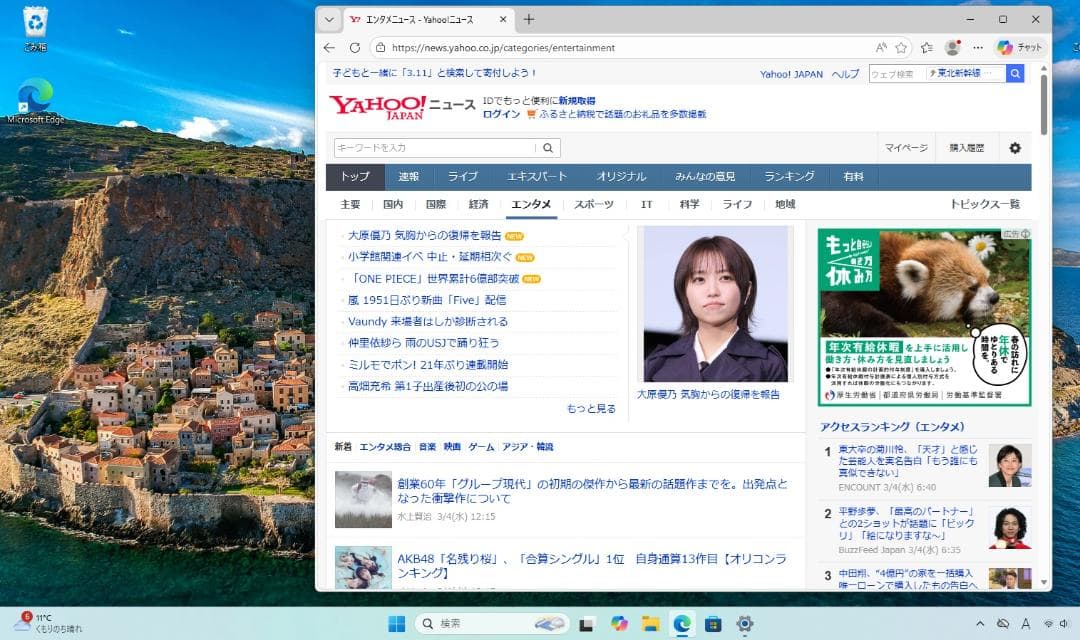Click もっと見る to show more topics
This screenshot has height=640, width=1080.
(x=591, y=409)
